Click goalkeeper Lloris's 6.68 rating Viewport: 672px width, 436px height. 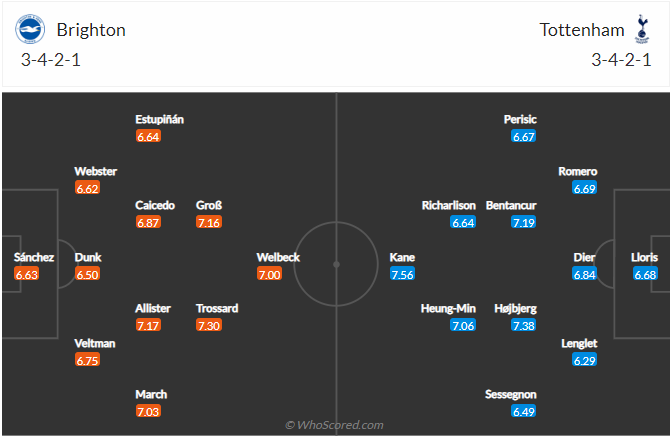pyautogui.click(x=645, y=274)
